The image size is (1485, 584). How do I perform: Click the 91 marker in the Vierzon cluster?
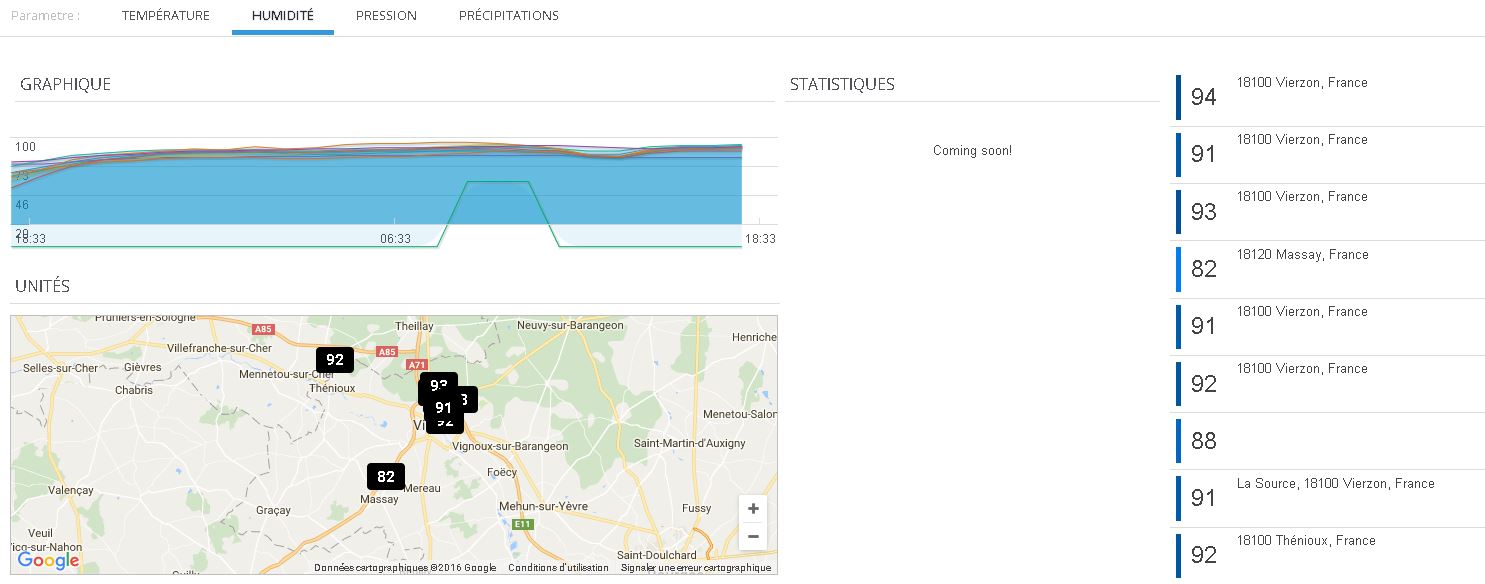tap(443, 408)
